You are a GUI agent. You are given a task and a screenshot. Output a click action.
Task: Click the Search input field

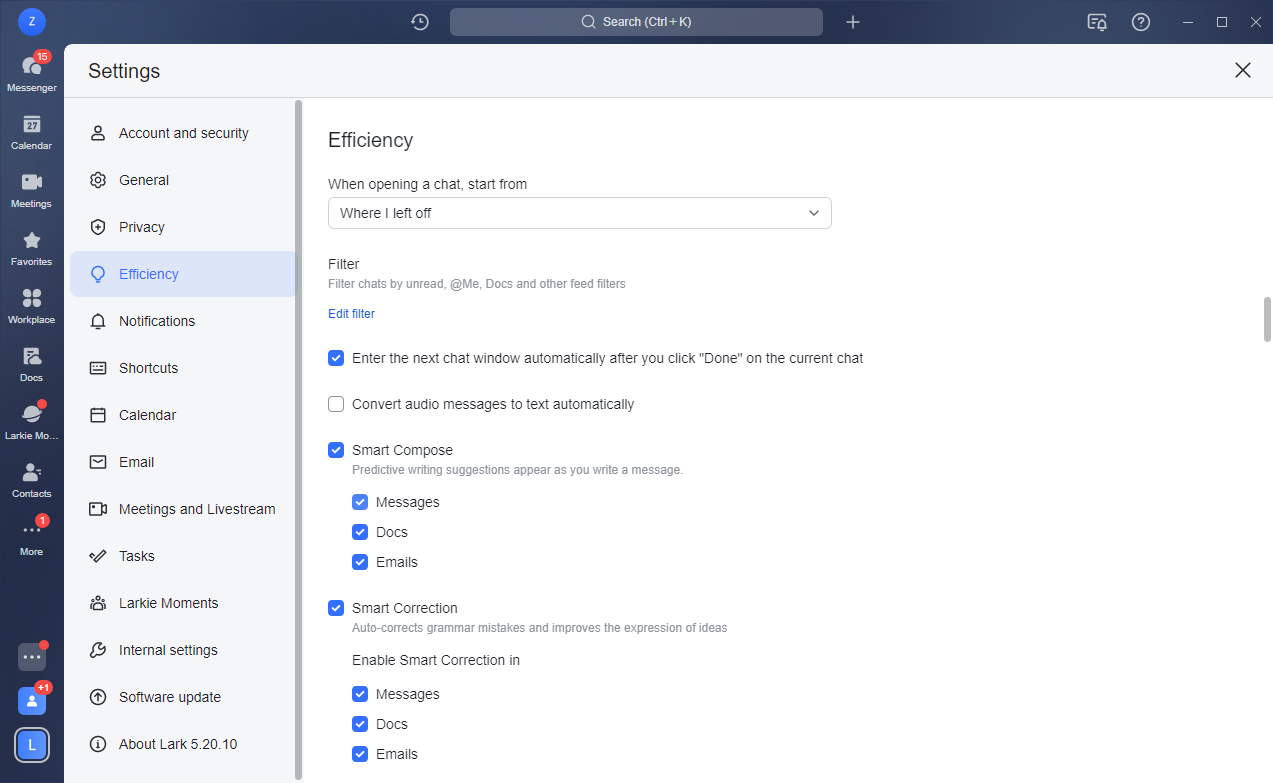(x=636, y=22)
